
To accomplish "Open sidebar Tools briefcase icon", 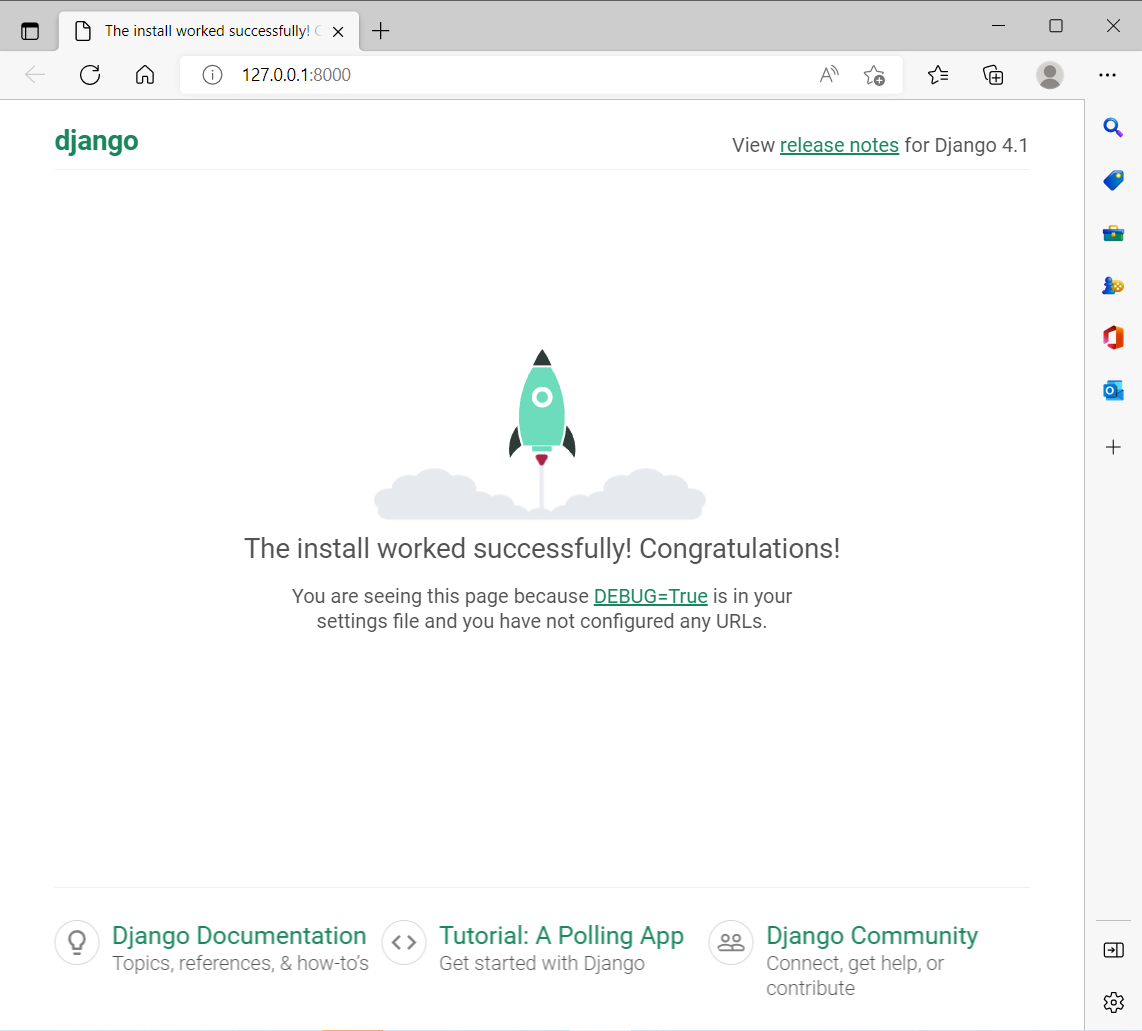I will [x=1113, y=233].
